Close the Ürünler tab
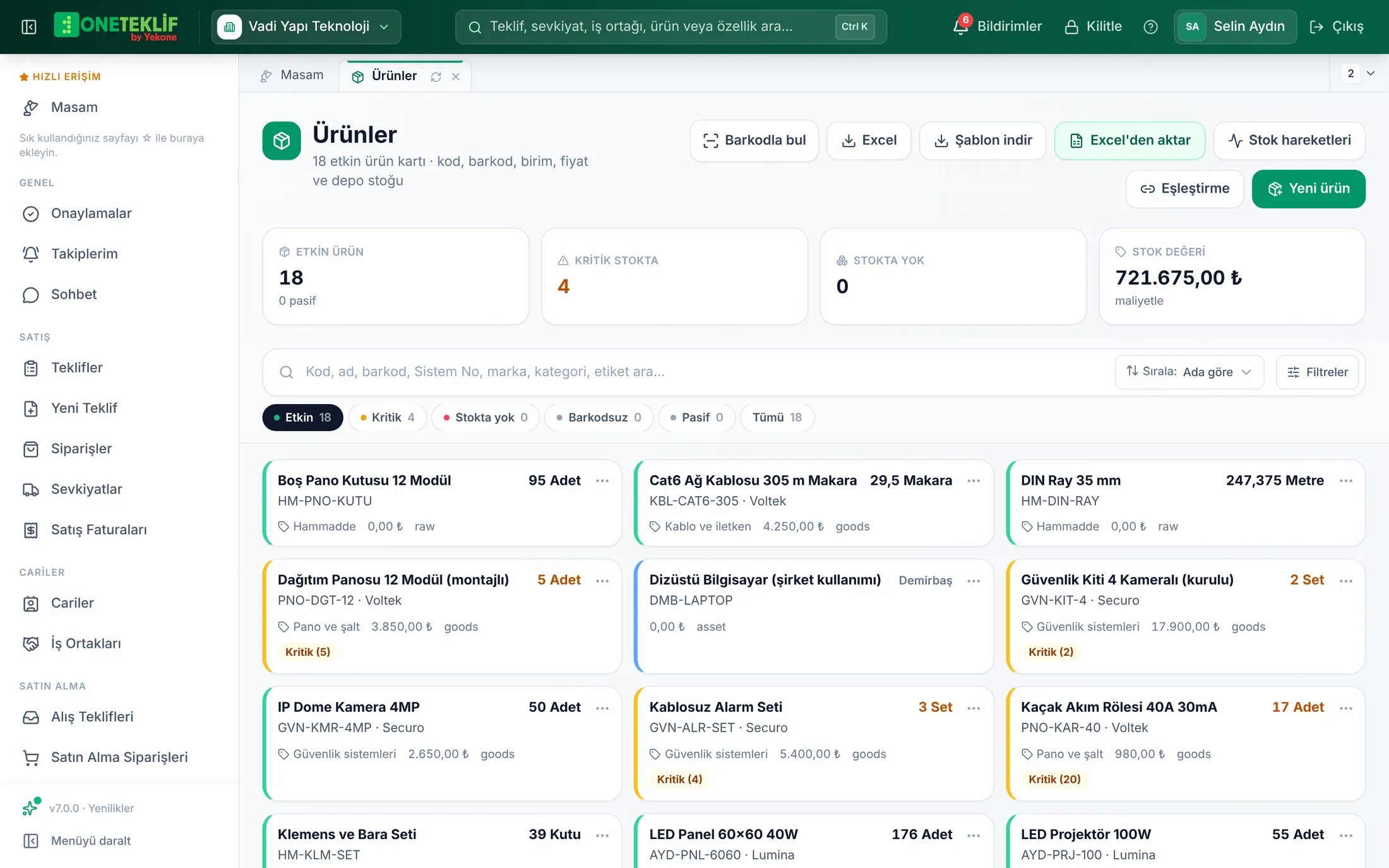Image resolution: width=1389 pixels, height=868 pixels. click(456, 76)
